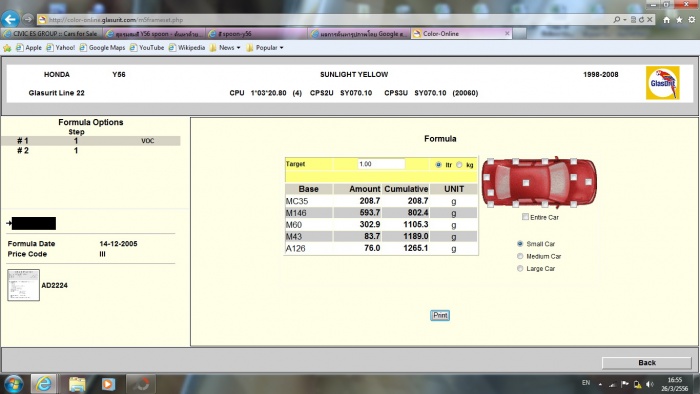Expand the Popular bookmarks folder dropdown
Image resolution: width=700 pixels, height=394 pixels.
click(281, 48)
